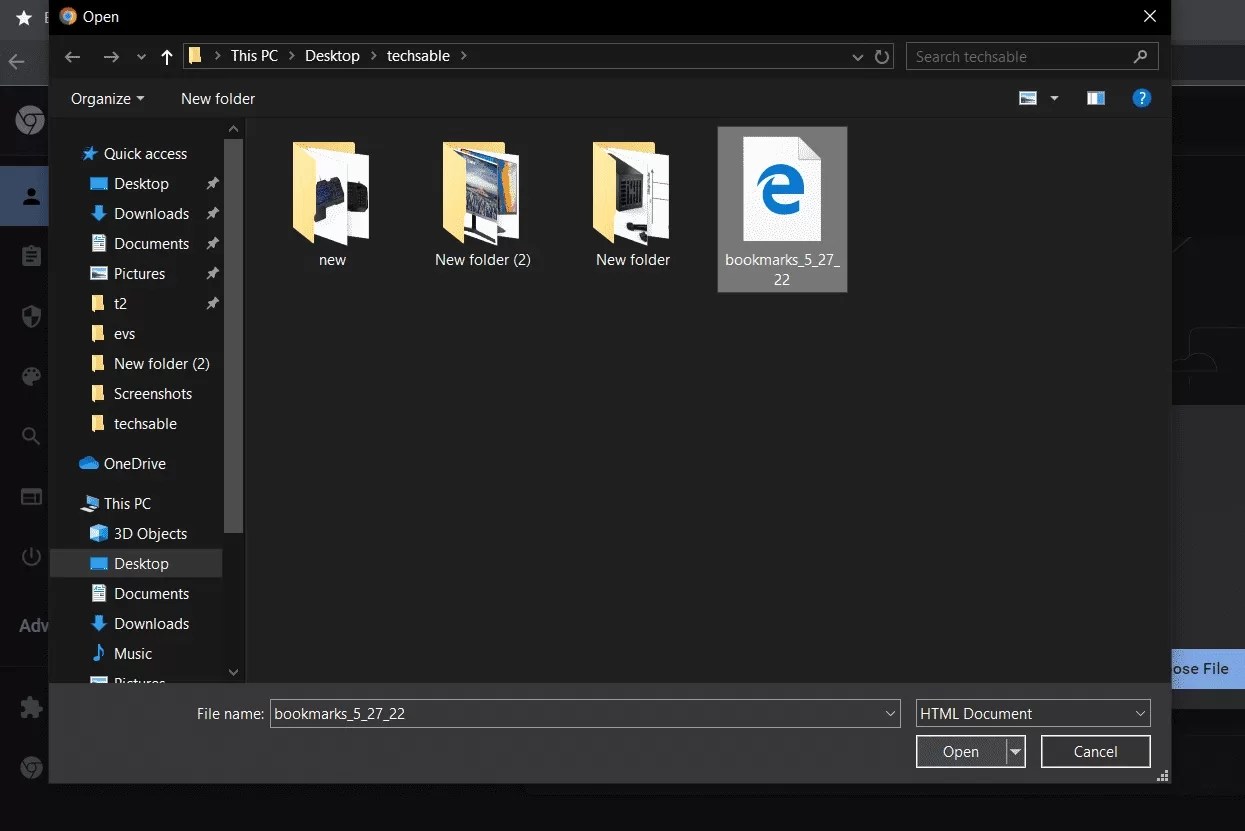Click the profile icon in Chrome settings sidebar
This screenshot has width=1245, height=831.
click(30, 196)
